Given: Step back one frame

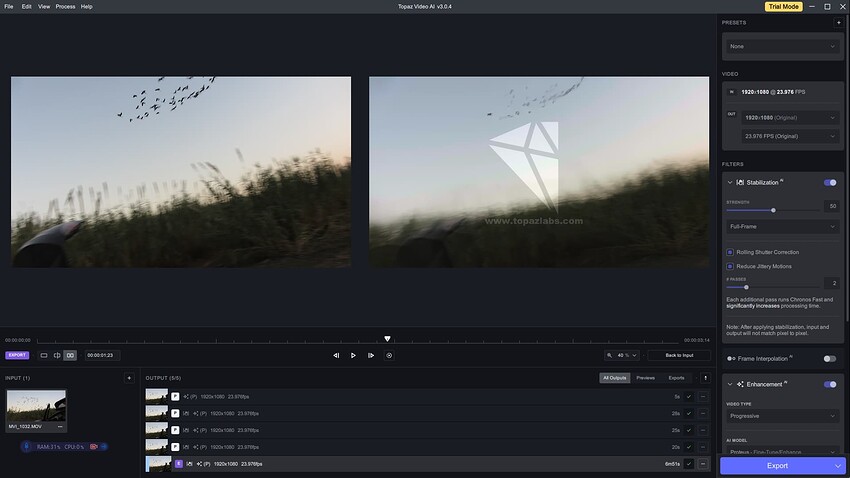Looking at the screenshot, I should (336, 355).
